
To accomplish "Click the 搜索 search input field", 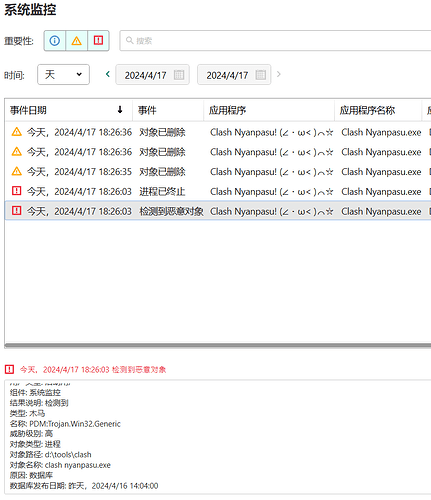I will (275, 41).
